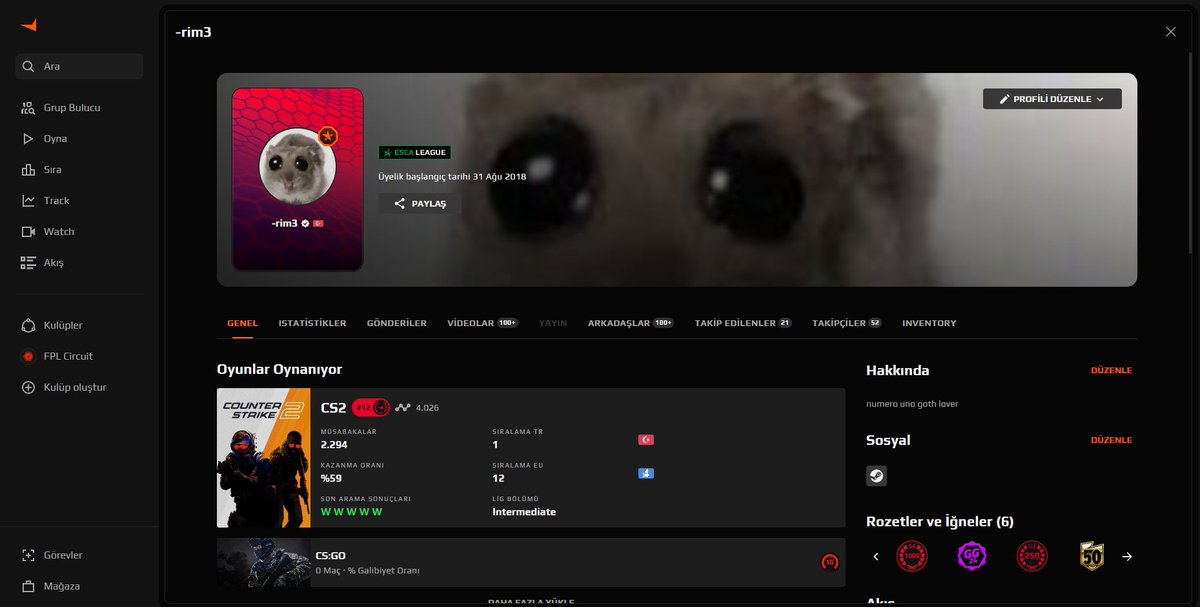The width and height of the screenshot is (1200, 607).
Task: Click the CS:GO level 10 badge
Action: [829, 563]
